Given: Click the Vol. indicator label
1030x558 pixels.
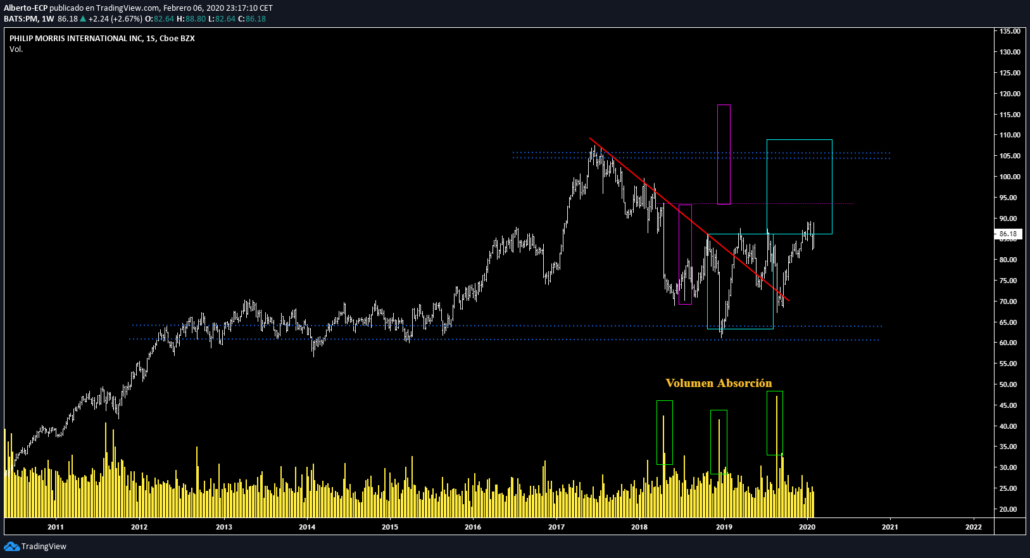Looking at the screenshot, I should (16, 49).
